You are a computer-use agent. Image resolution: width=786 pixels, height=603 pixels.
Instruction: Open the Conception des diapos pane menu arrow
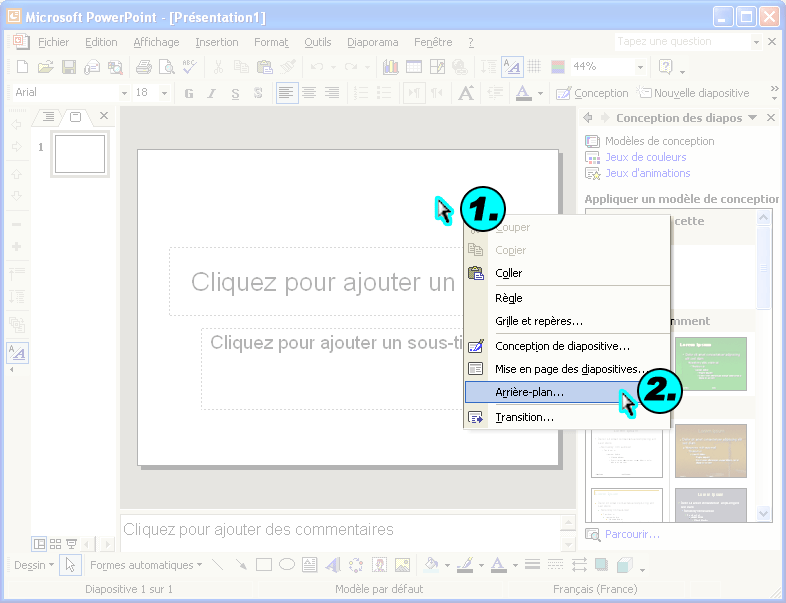pos(752,118)
